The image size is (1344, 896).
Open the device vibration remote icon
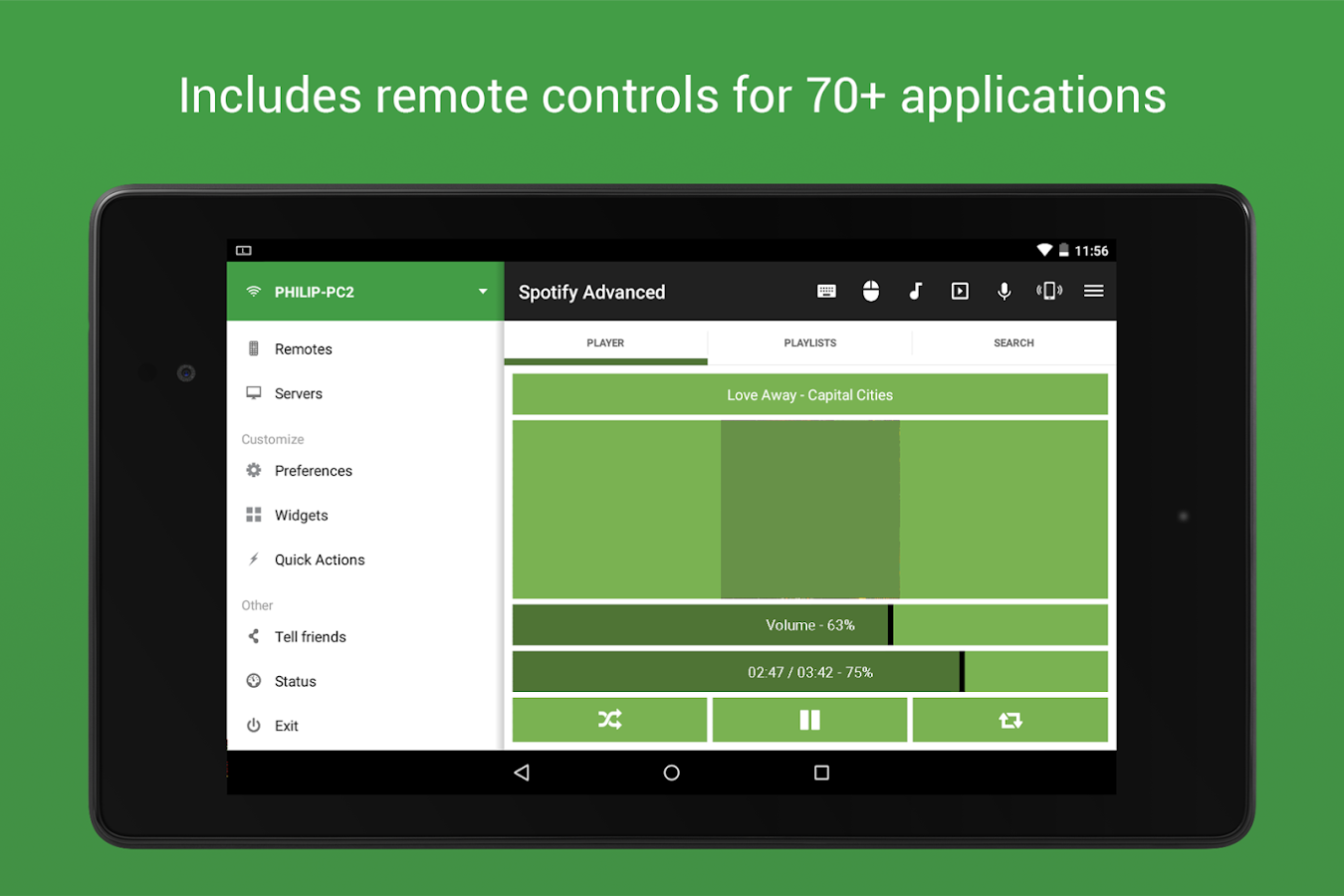[1048, 291]
